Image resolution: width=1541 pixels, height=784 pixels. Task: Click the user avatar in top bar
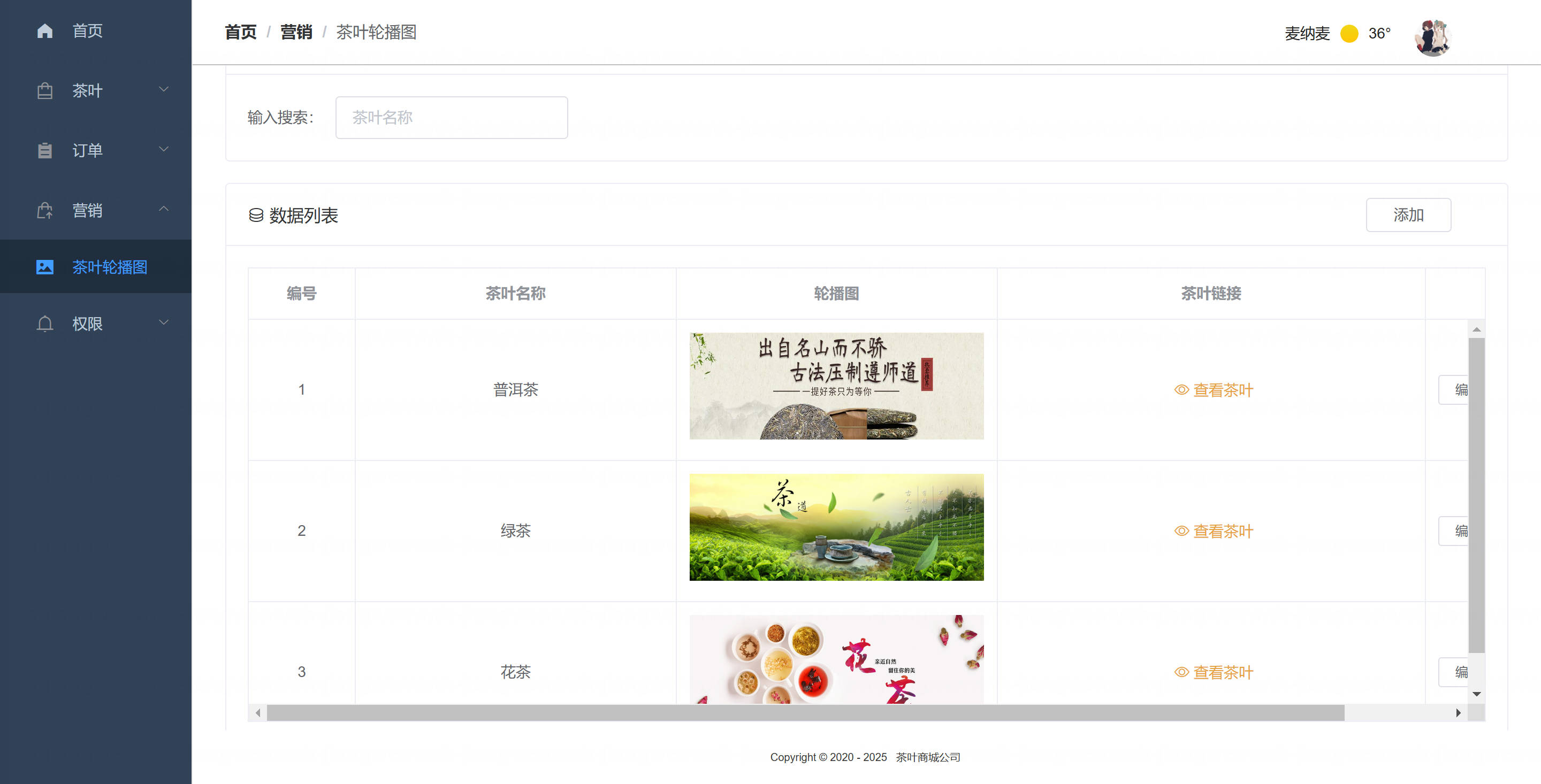[1433, 36]
